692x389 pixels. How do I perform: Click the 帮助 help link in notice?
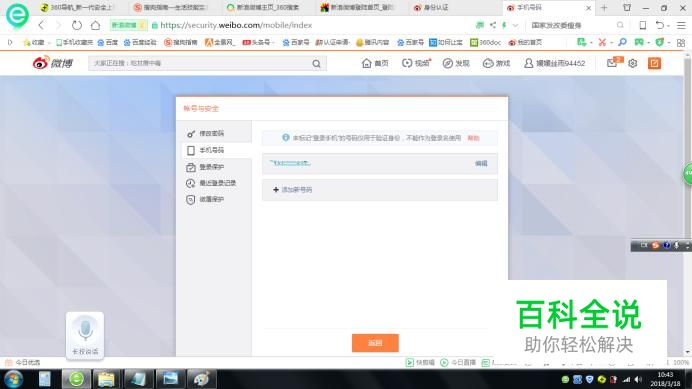473,138
